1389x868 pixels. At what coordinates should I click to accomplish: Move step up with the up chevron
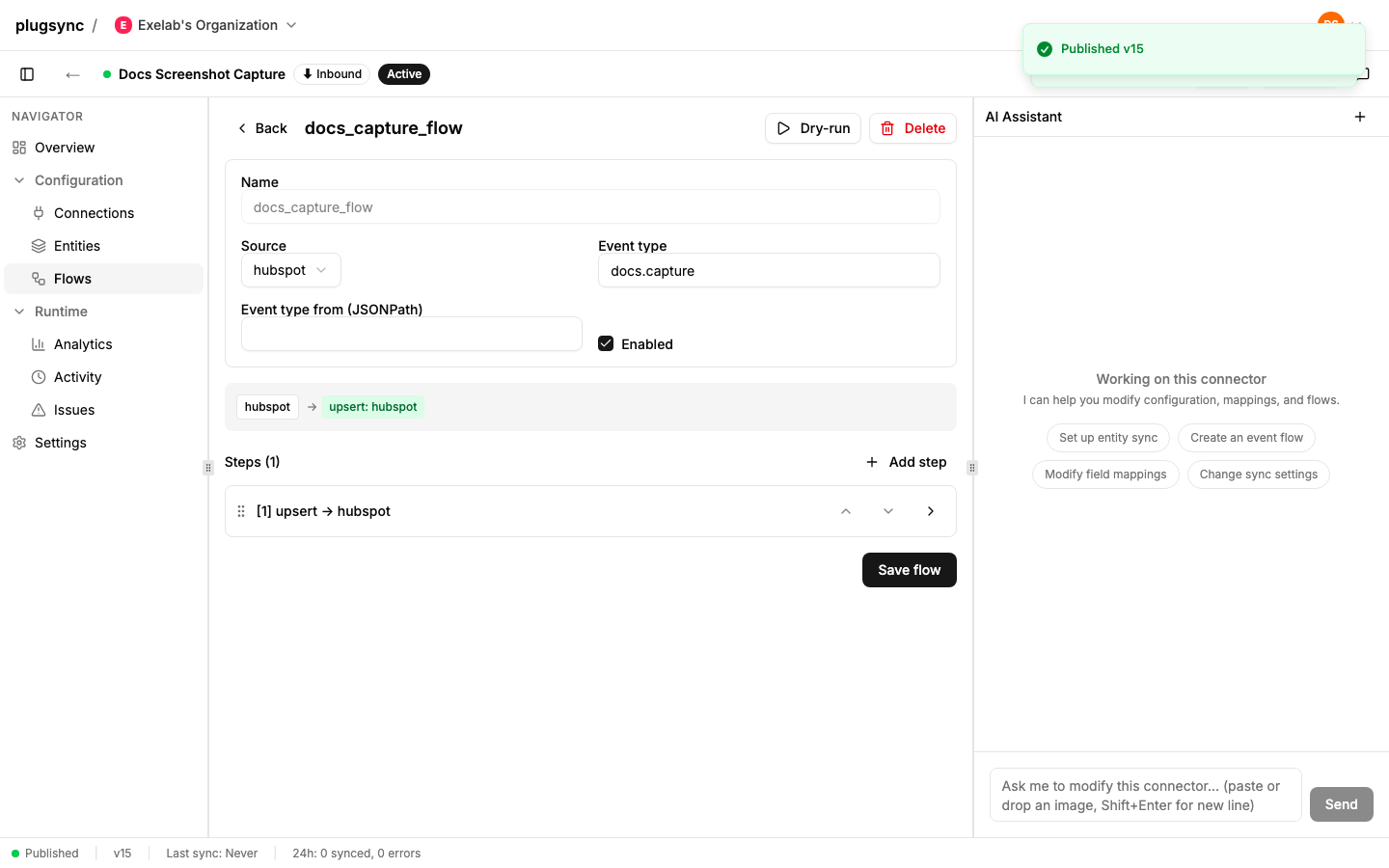(846, 511)
